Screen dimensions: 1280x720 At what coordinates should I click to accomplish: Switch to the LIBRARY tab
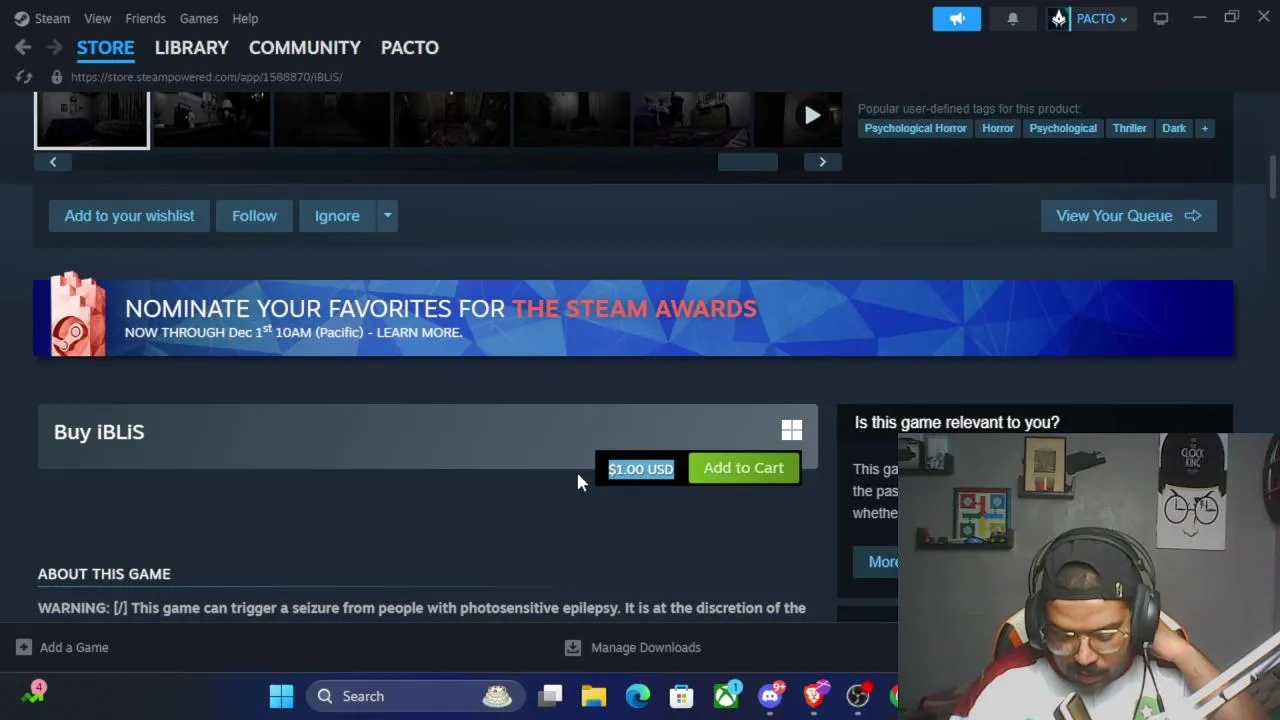click(x=191, y=47)
